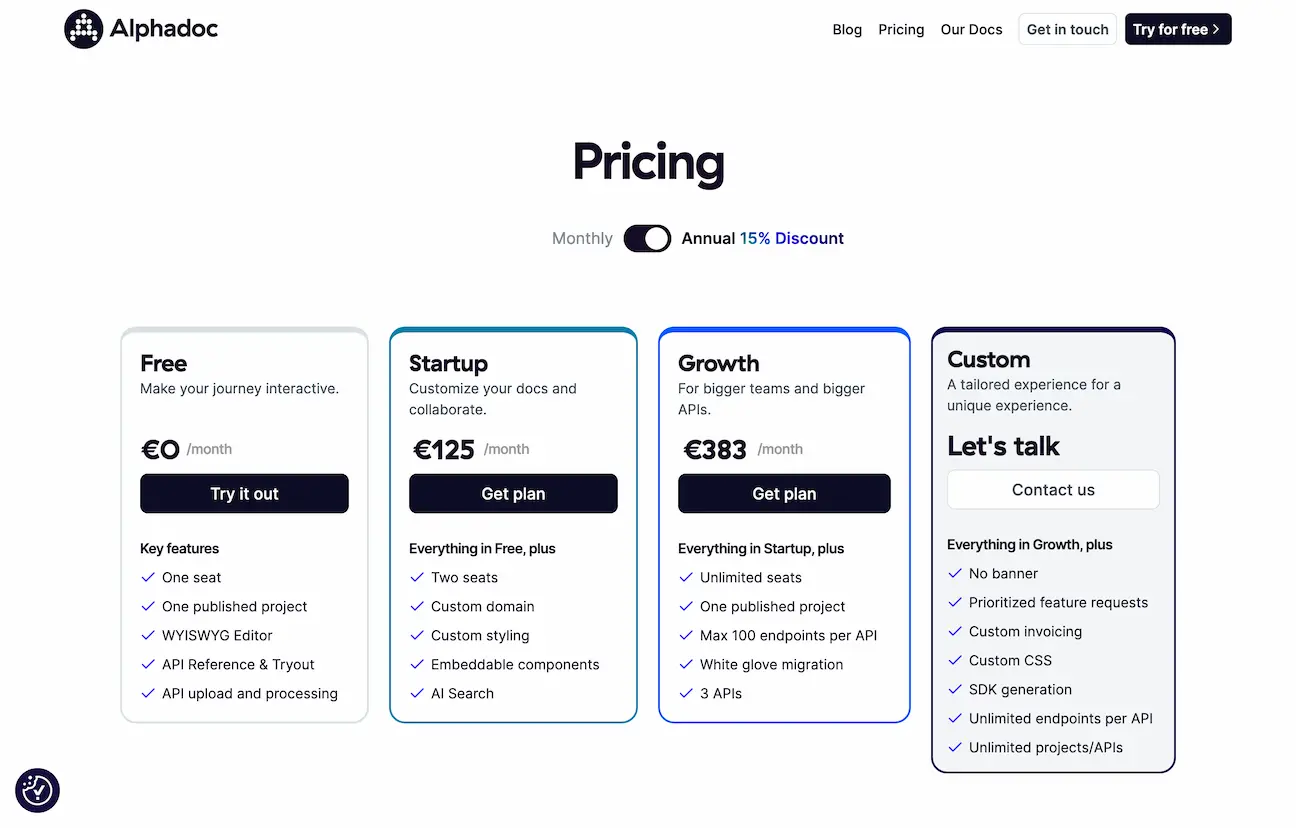Image resolution: width=1296 pixels, height=828 pixels.
Task: Toggle billing from Monthly to Annual
Action: pos(647,238)
